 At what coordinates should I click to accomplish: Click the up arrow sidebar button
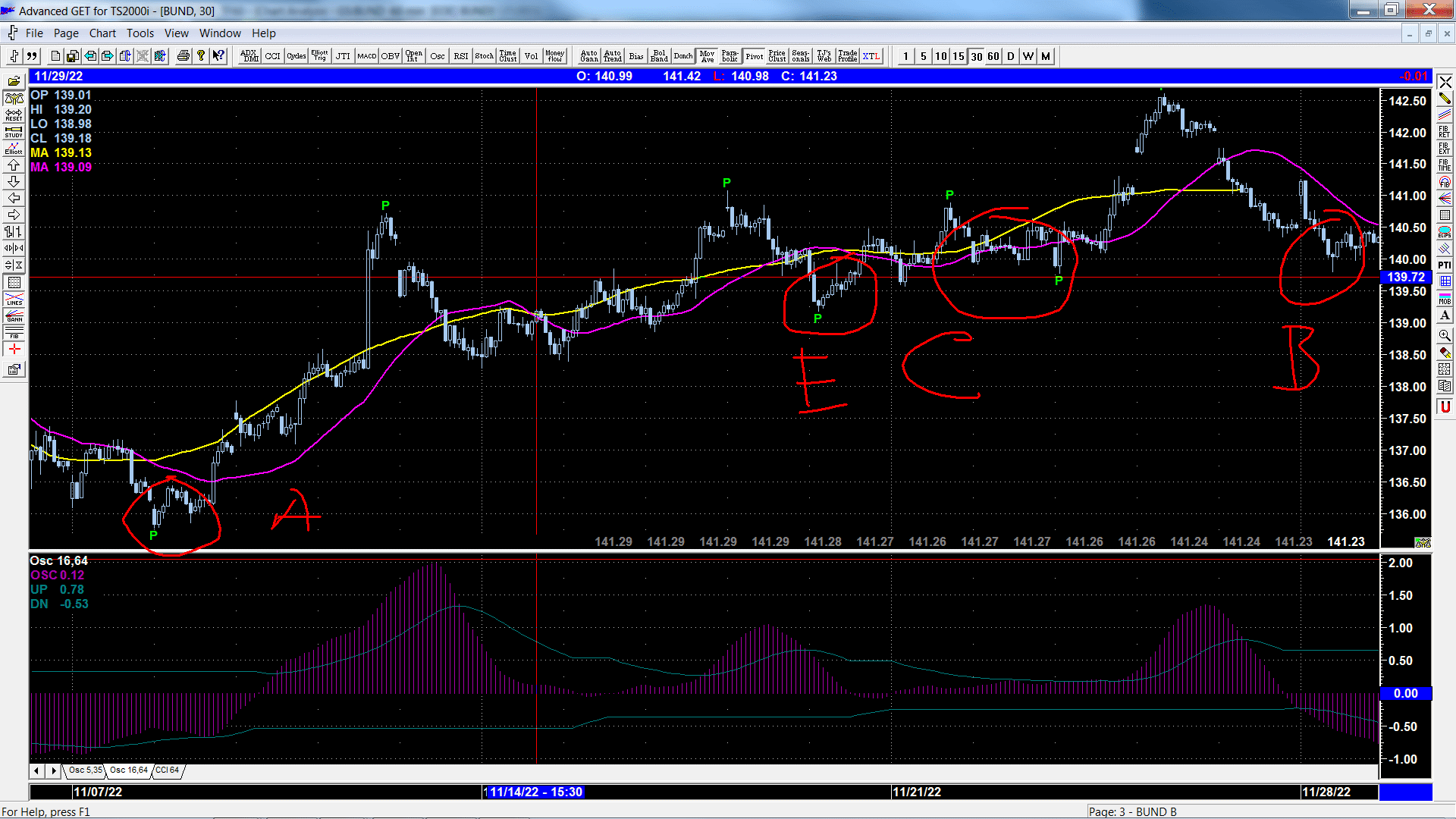(x=14, y=165)
